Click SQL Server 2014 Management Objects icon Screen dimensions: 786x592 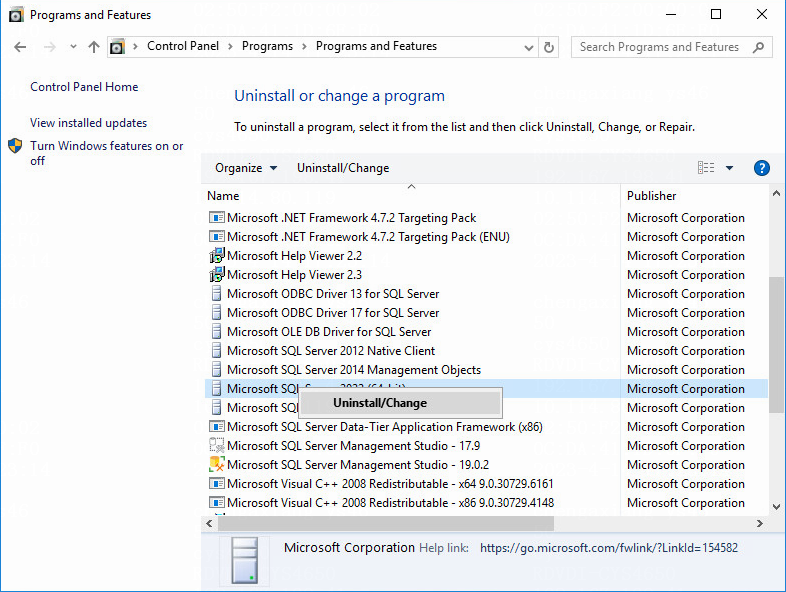point(217,370)
